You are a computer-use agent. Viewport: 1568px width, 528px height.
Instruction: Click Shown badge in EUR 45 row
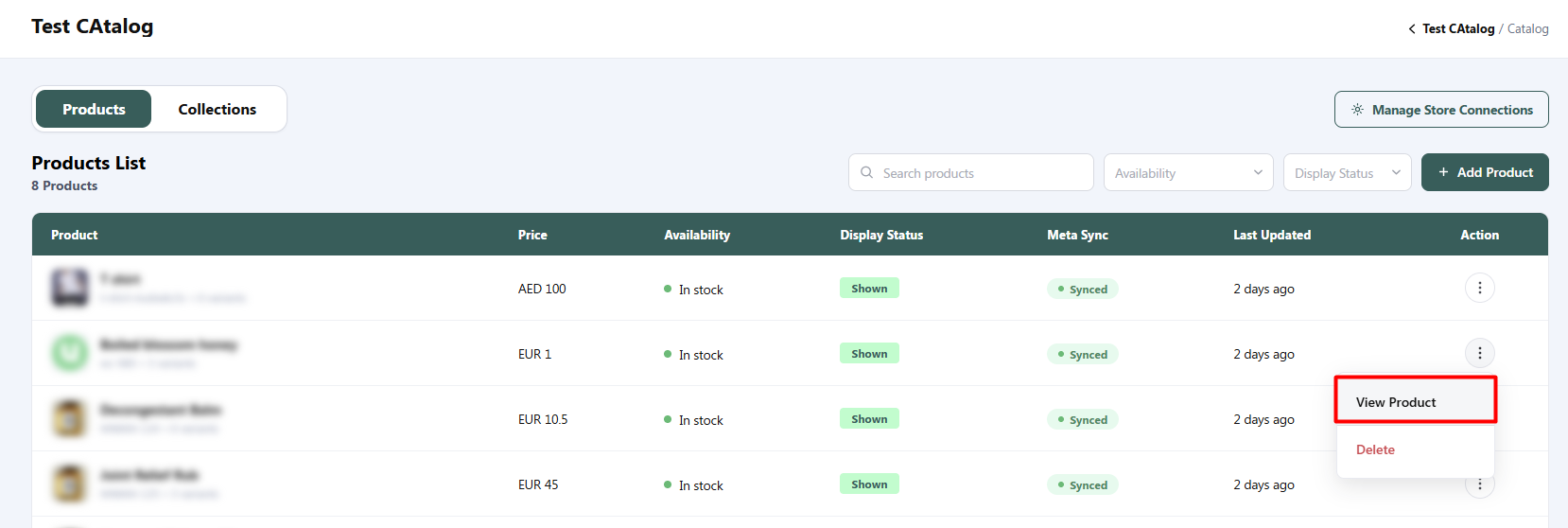pyautogui.click(x=869, y=484)
